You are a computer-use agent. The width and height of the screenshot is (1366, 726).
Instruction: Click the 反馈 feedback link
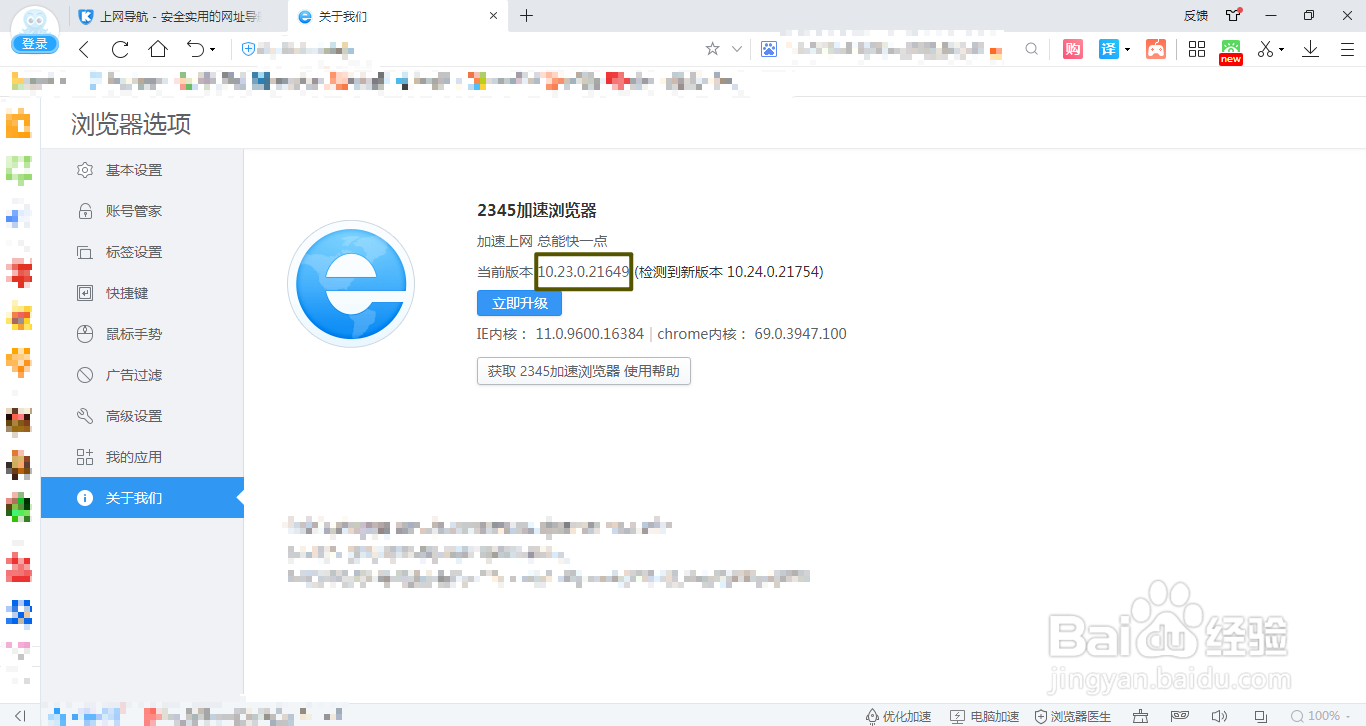(1196, 16)
